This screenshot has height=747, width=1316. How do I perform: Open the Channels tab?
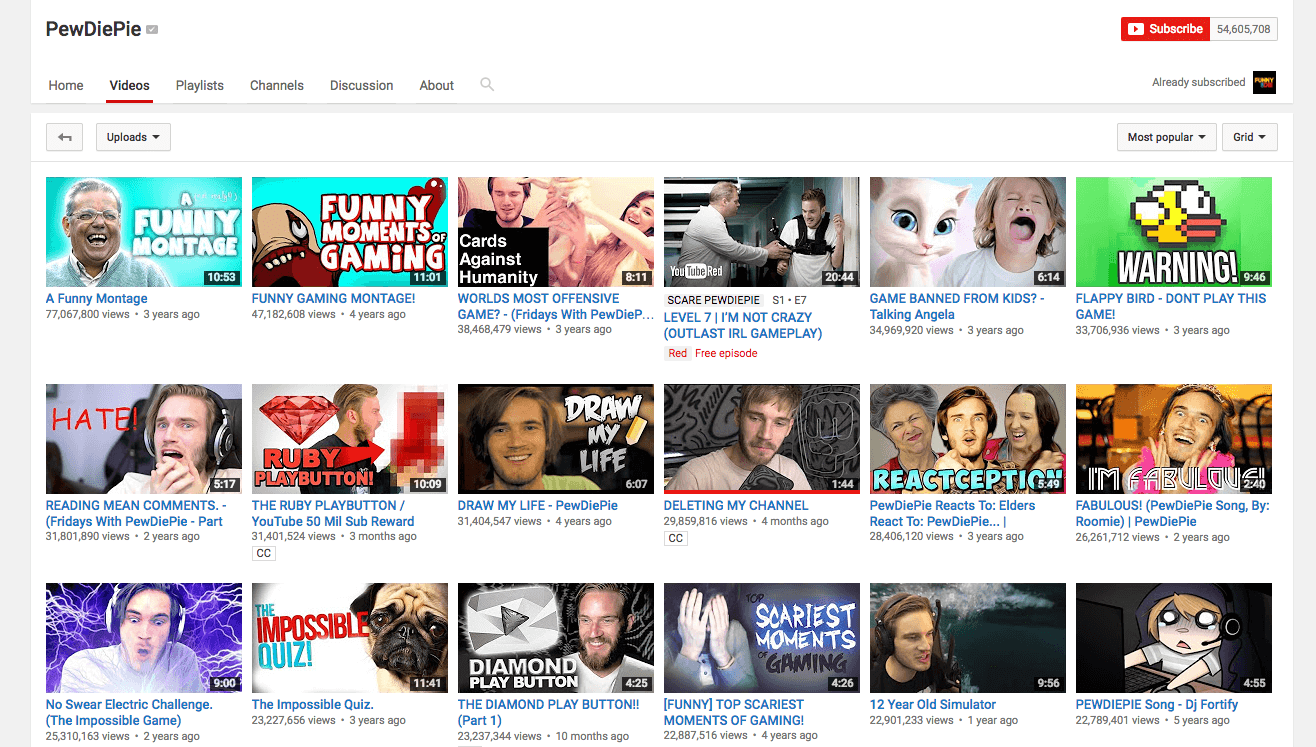pos(277,85)
